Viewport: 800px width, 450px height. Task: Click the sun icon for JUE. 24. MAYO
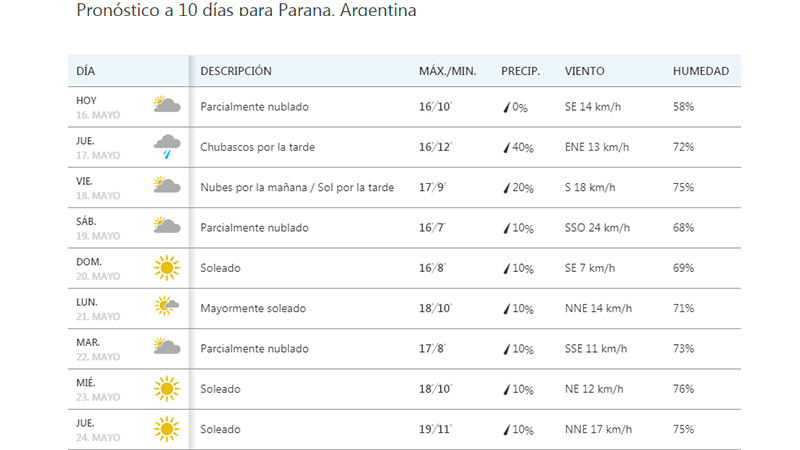pyautogui.click(x=167, y=429)
